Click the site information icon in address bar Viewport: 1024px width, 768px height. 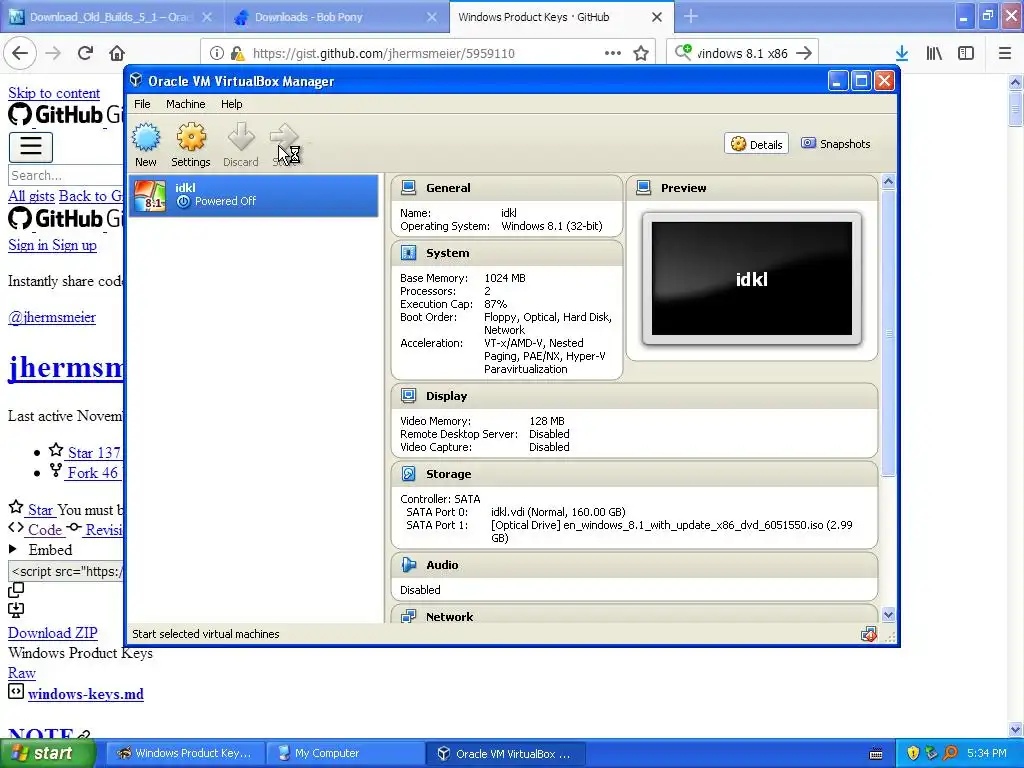217,53
